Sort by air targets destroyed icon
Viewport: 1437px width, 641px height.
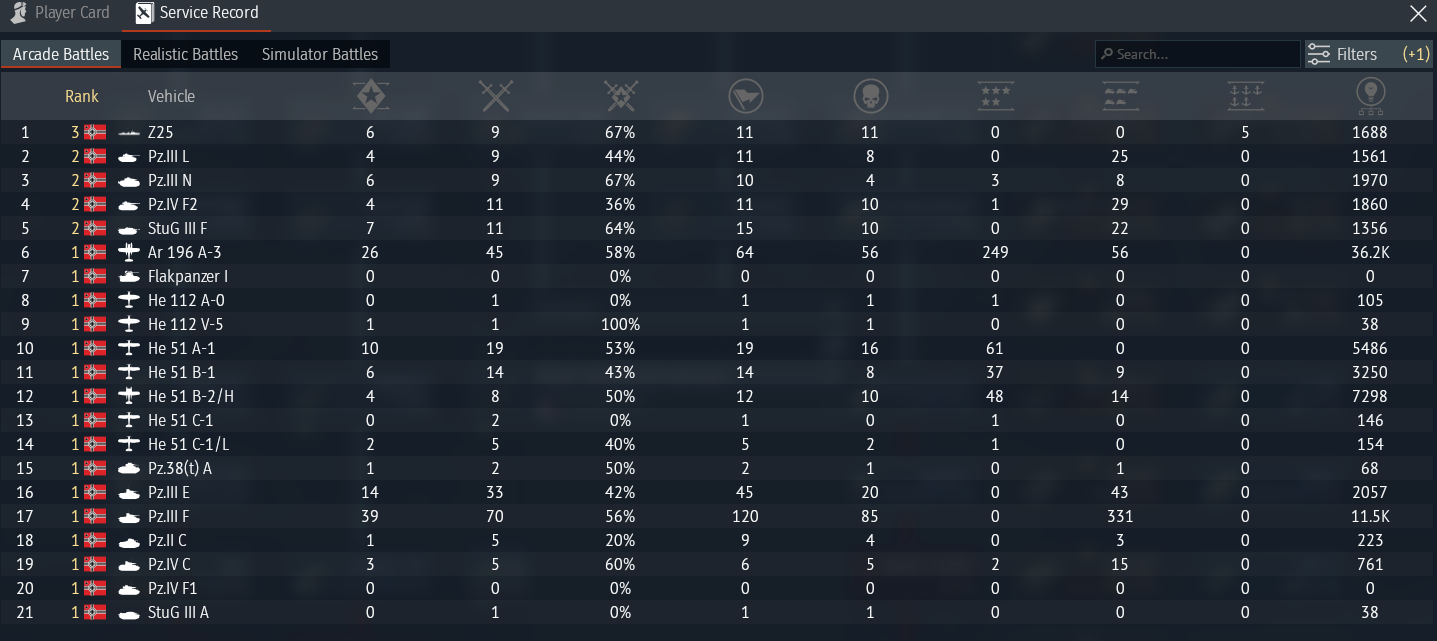995,96
